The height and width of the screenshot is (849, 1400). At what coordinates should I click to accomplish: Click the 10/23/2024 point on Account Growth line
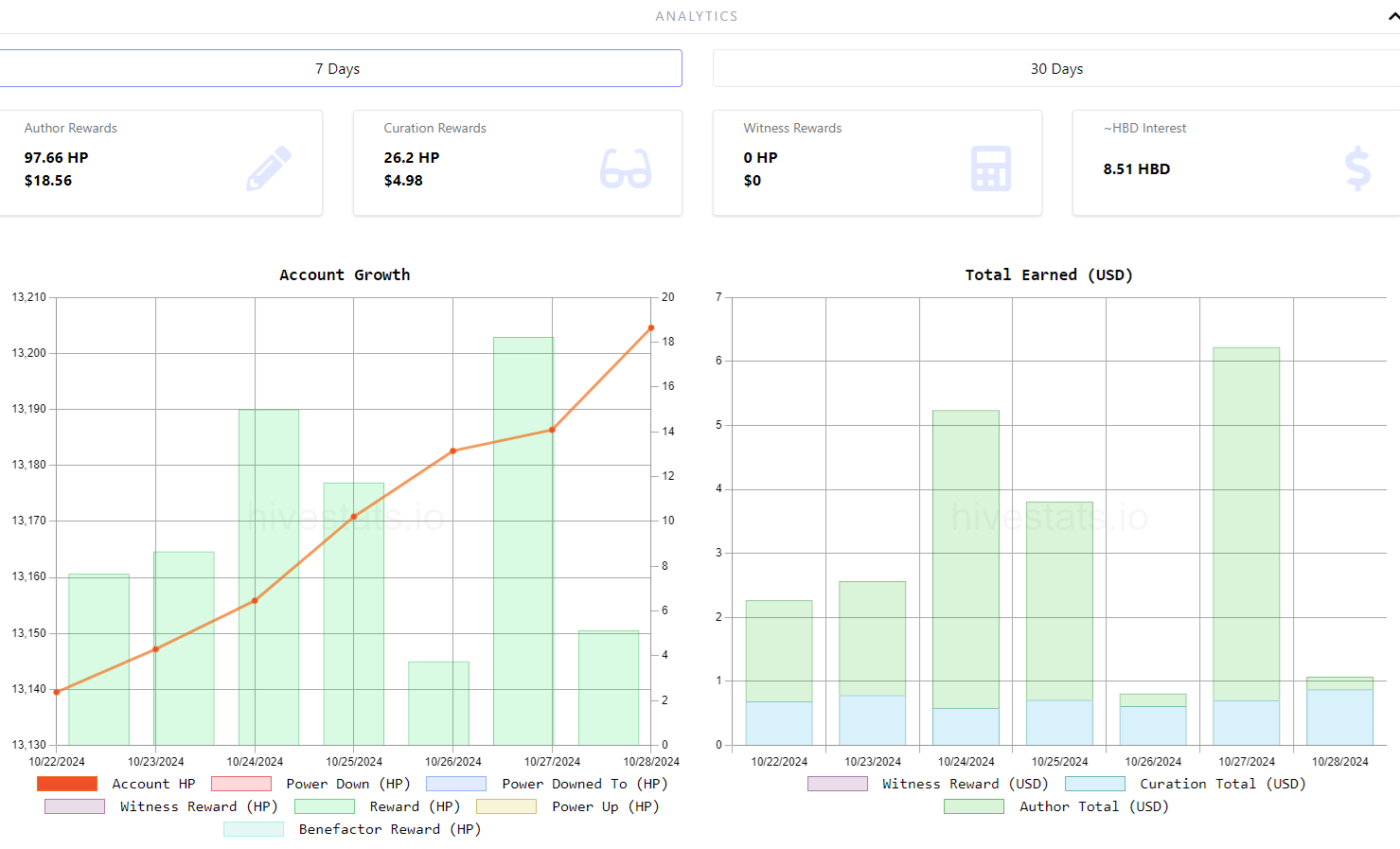click(x=156, y=649)
